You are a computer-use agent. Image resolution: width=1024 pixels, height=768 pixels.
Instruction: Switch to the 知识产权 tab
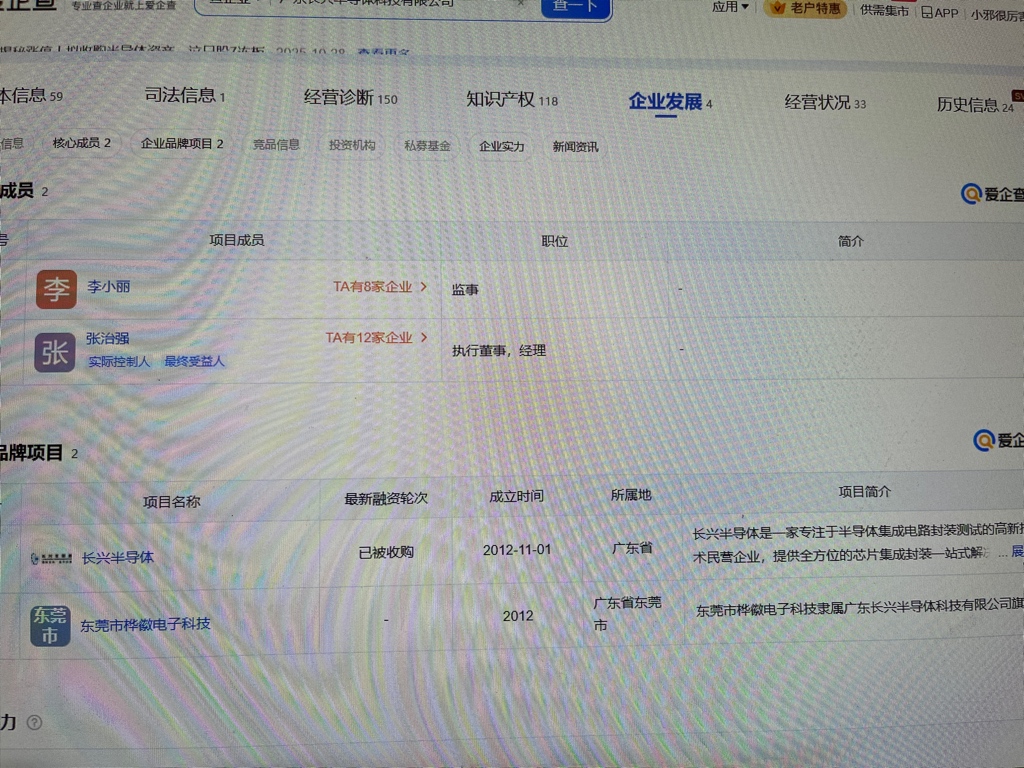pos(512,100)
